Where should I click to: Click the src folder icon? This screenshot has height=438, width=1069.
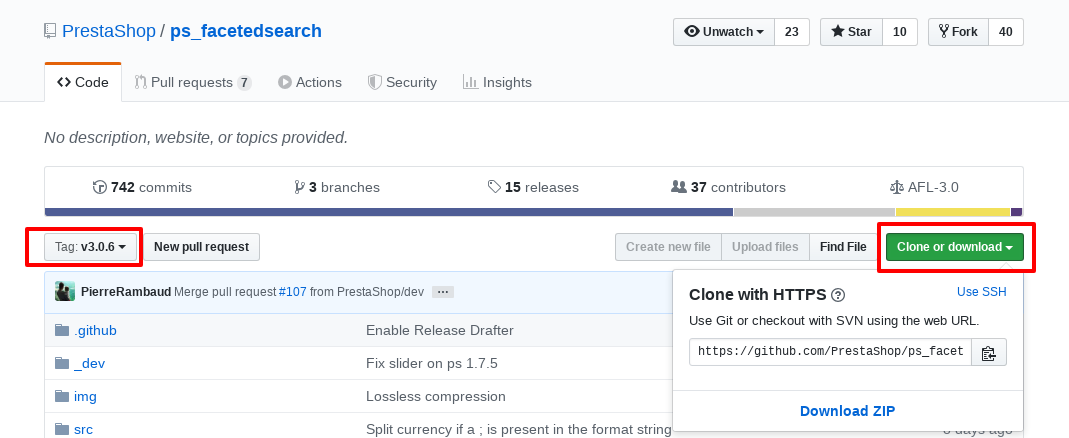[62, 429]
